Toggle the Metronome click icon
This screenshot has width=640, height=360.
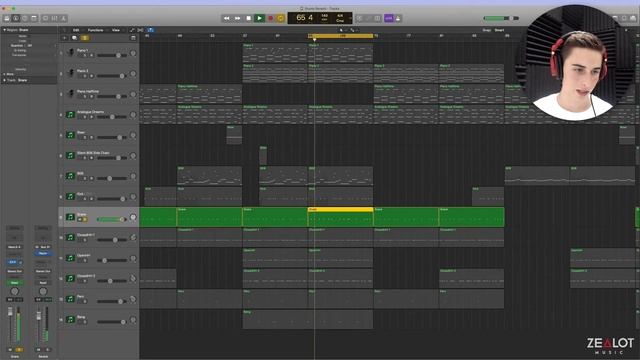tap(398, 18)
